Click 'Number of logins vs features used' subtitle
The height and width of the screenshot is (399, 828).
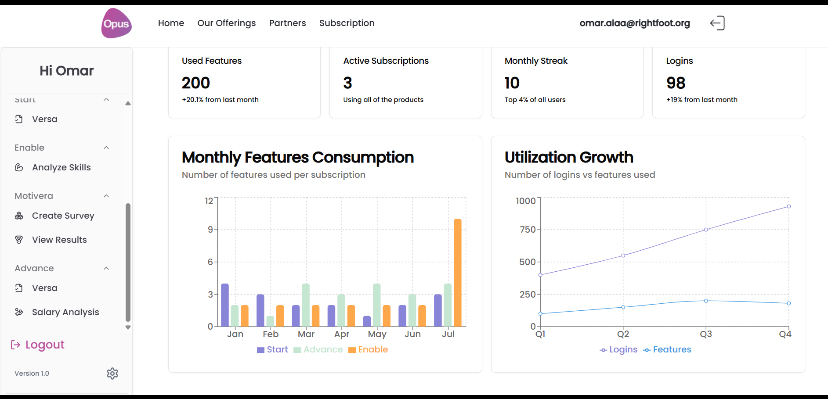[x=580, y=175]
